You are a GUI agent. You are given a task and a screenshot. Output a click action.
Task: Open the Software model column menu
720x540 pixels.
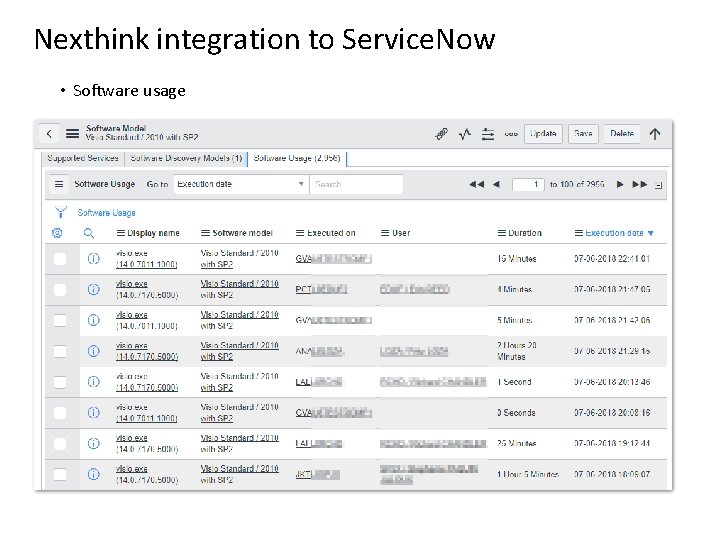[205, 233]
